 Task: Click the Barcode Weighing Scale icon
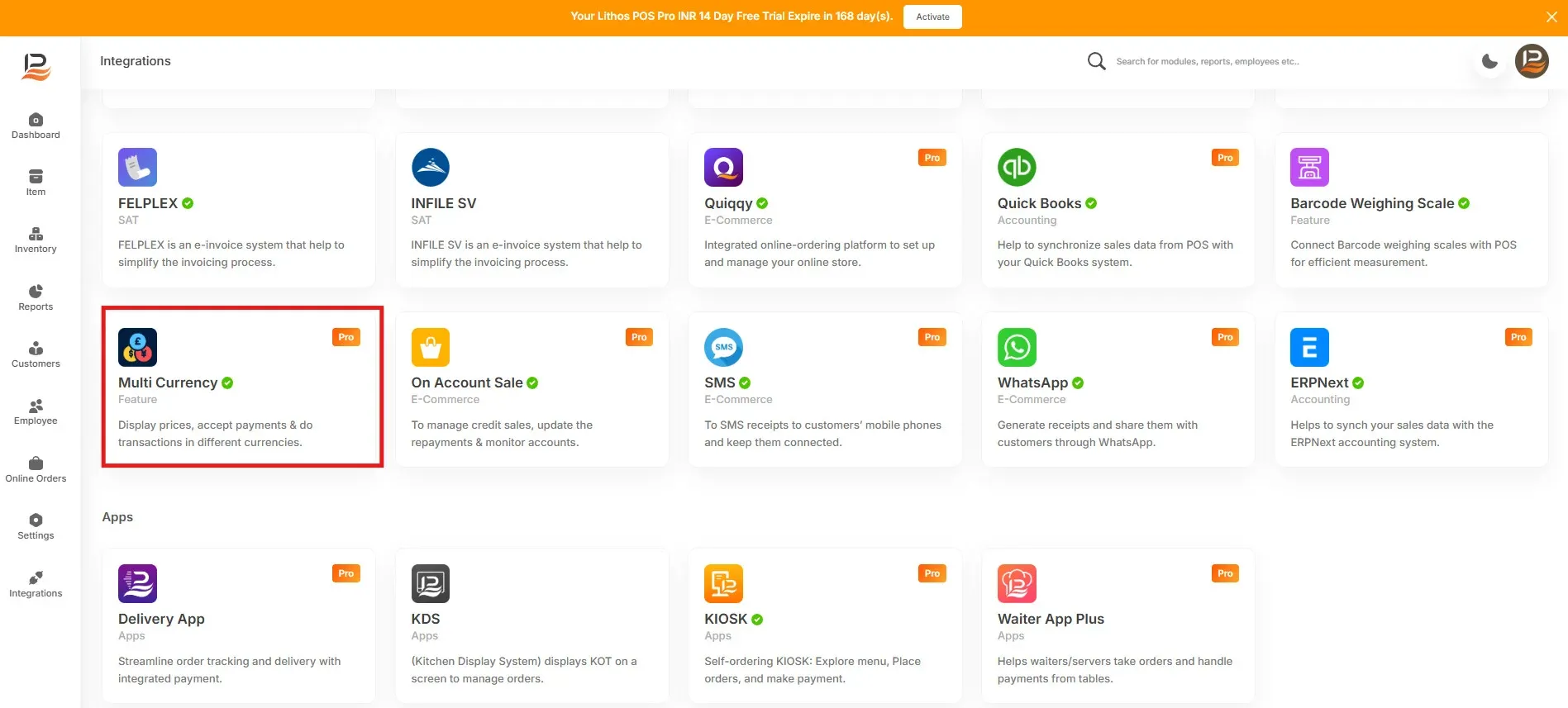1309,167
